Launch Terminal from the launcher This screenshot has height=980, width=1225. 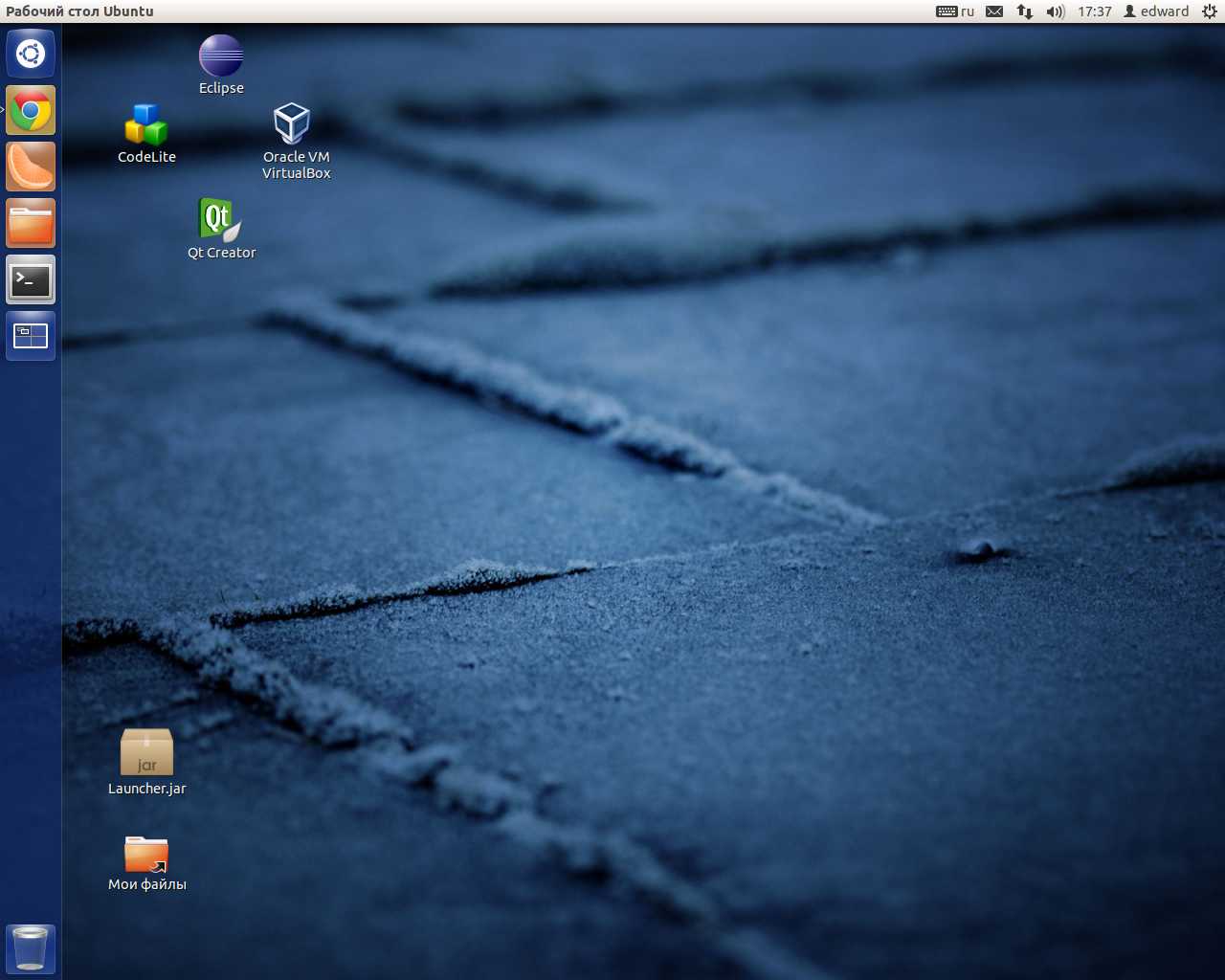coord(31,279)
